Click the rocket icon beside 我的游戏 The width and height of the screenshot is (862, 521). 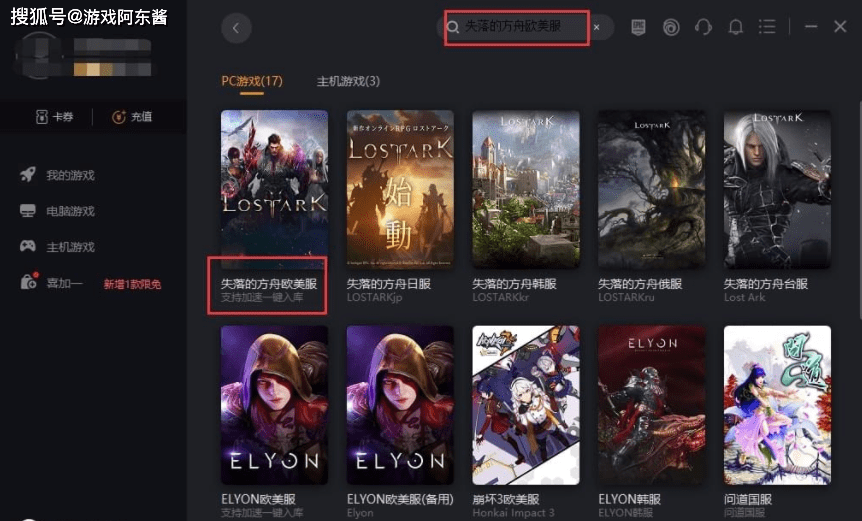27,175
